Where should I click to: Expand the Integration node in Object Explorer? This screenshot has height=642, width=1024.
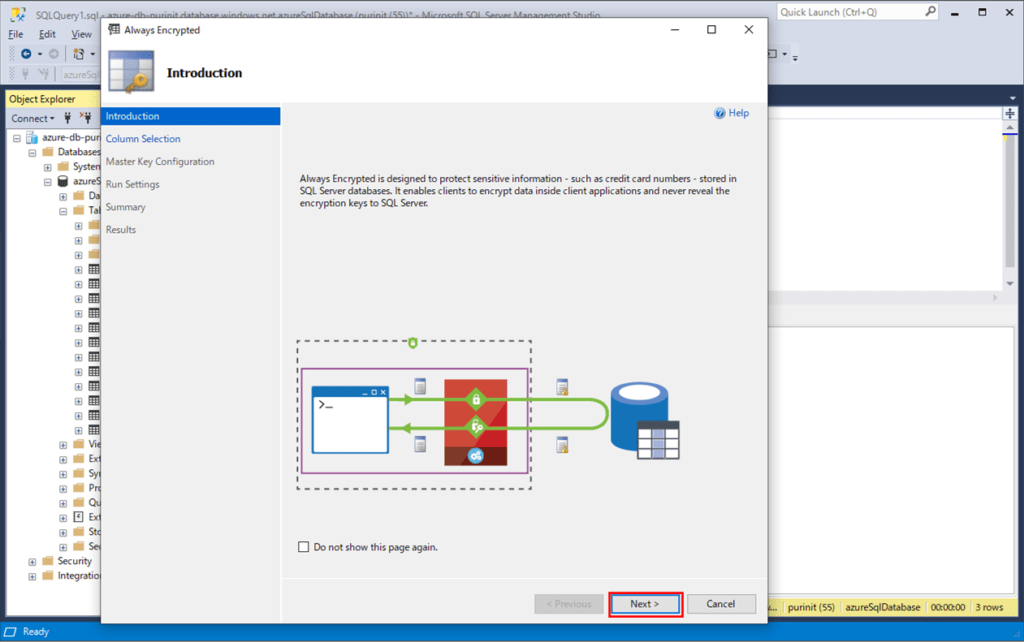(x=33, y=576)
